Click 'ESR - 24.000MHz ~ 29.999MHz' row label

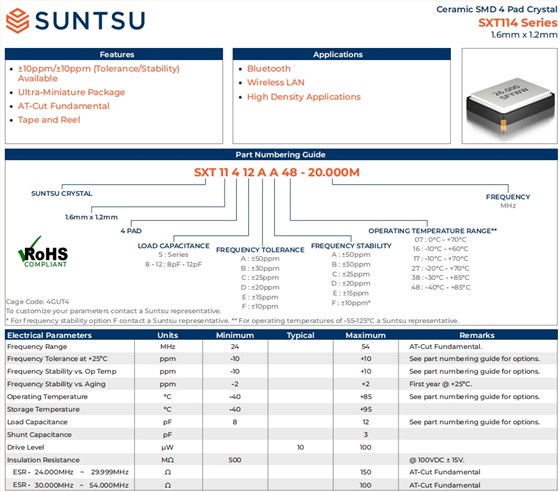coord(70,472)
